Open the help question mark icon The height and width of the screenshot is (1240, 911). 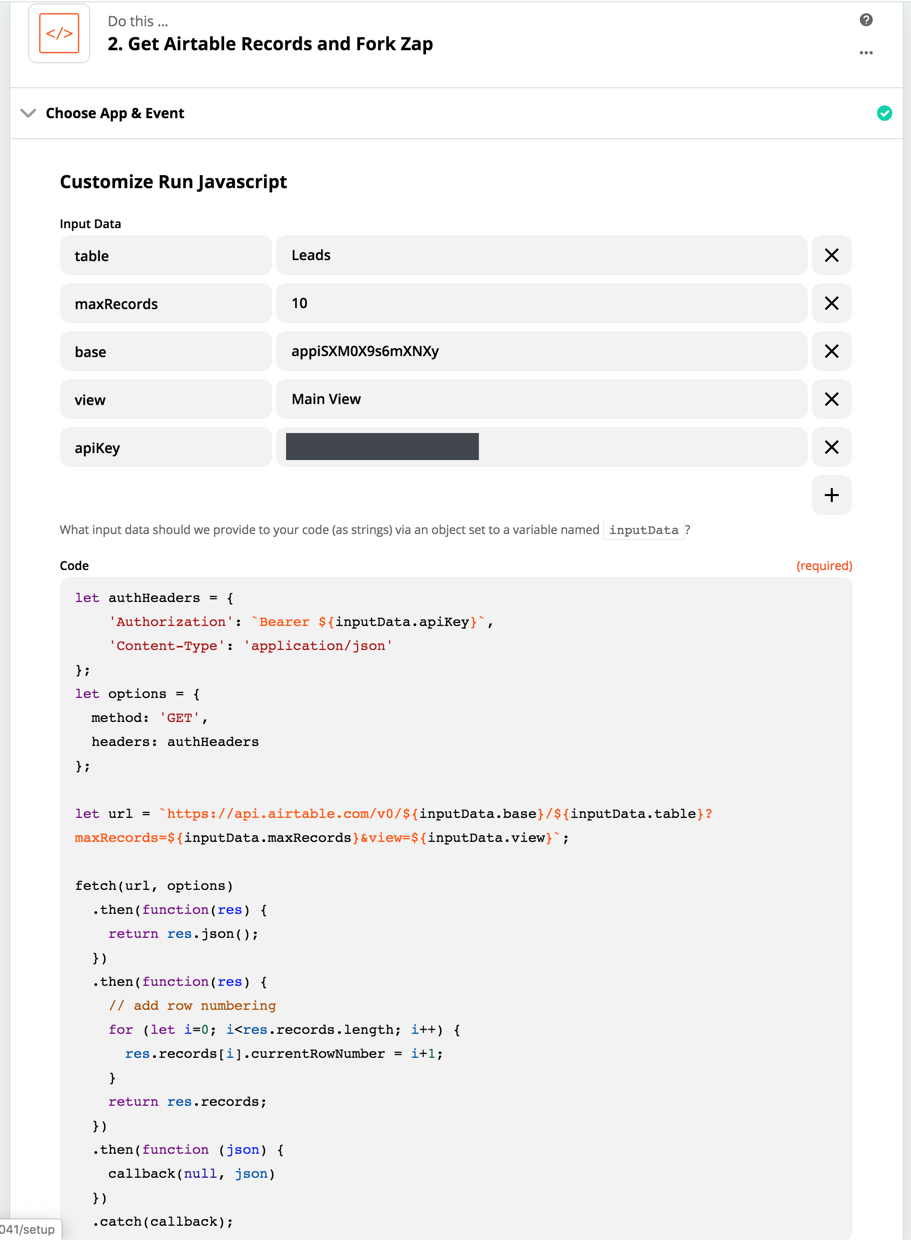point(866,20)
